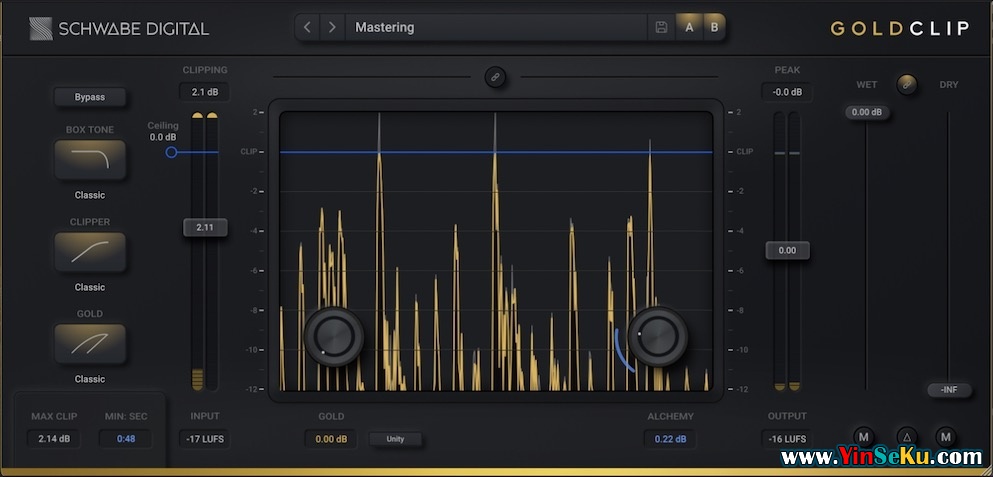
Task: Go to the previous preset arrow
Action: click(308, 28)
